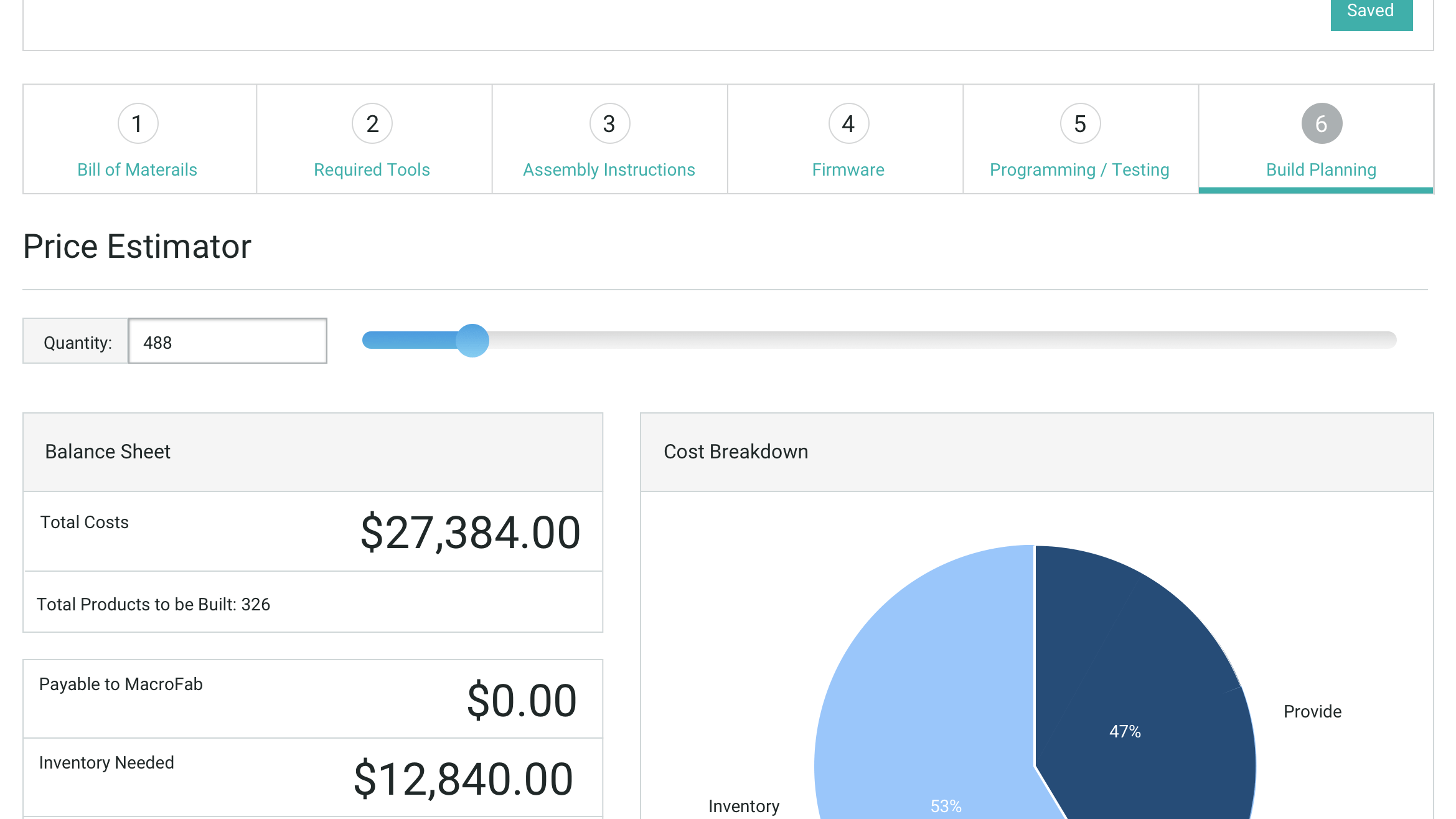The image size is (1456, 819).
Task: Switch to the Required Tools tab
Action: pyautogui.click(x=372, y=169)
